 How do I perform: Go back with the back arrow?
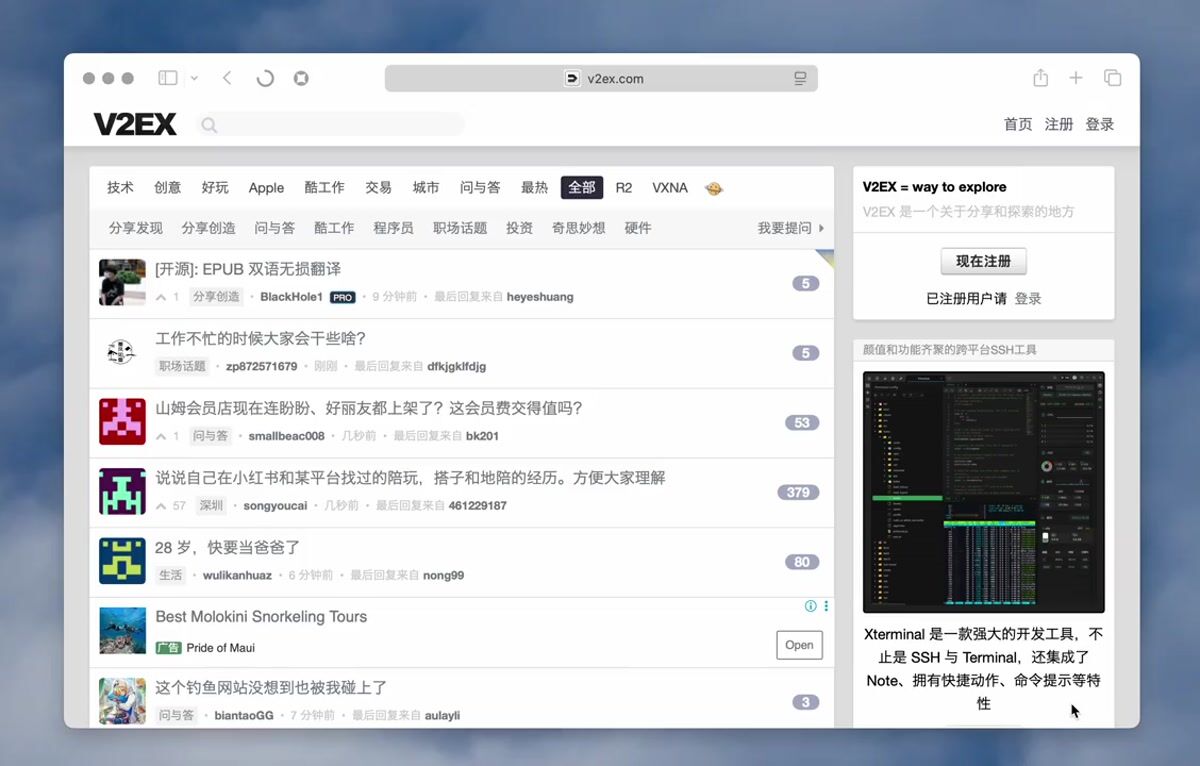coord(227,78)
